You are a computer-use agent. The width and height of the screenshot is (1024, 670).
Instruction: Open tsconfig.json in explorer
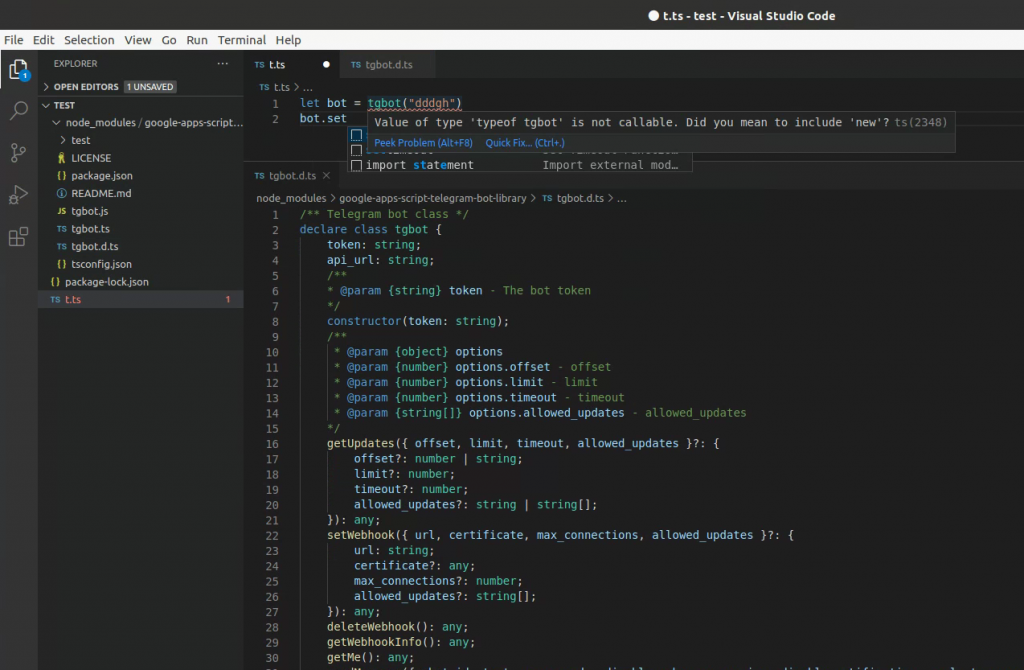coord(101,264)
